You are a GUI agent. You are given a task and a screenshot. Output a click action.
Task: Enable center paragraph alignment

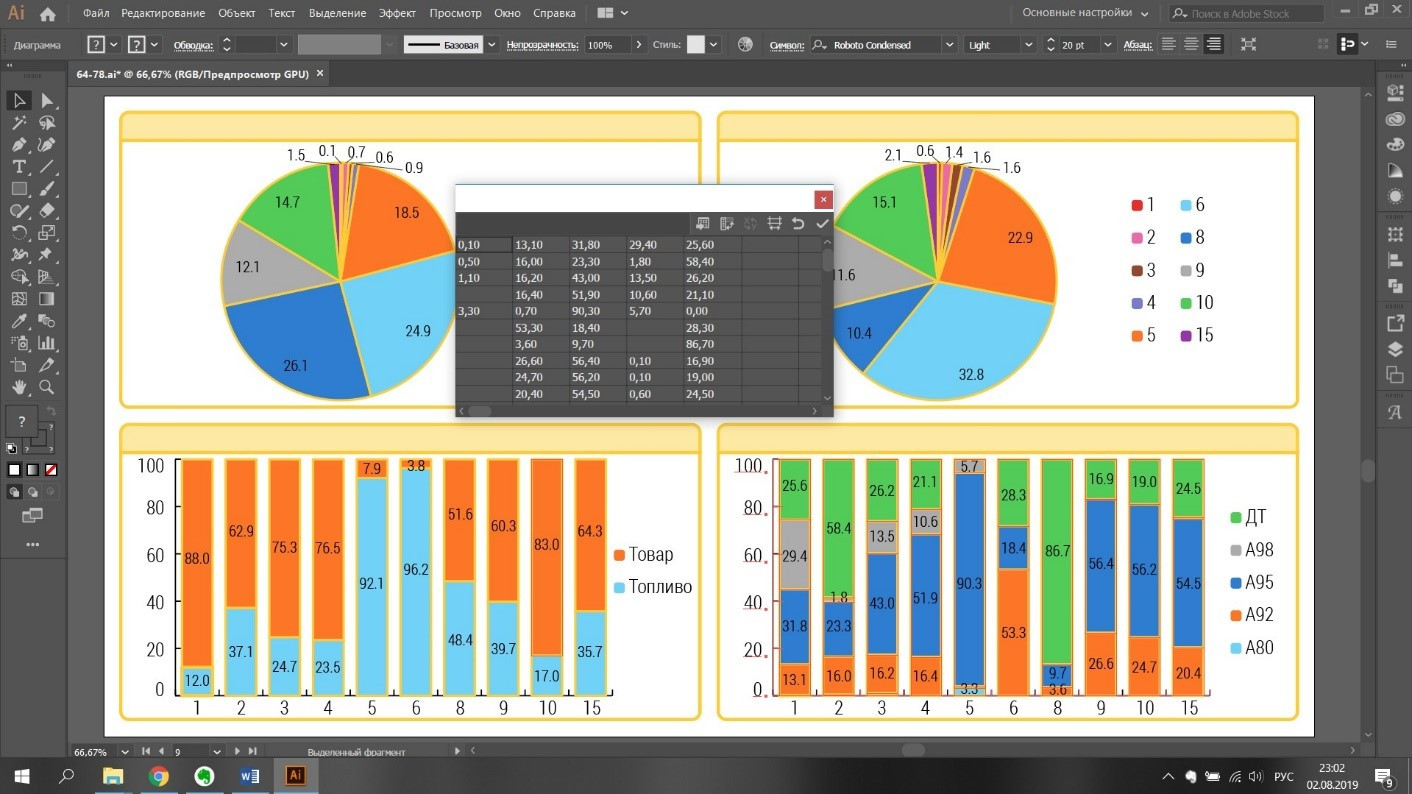click(1191, 45)
